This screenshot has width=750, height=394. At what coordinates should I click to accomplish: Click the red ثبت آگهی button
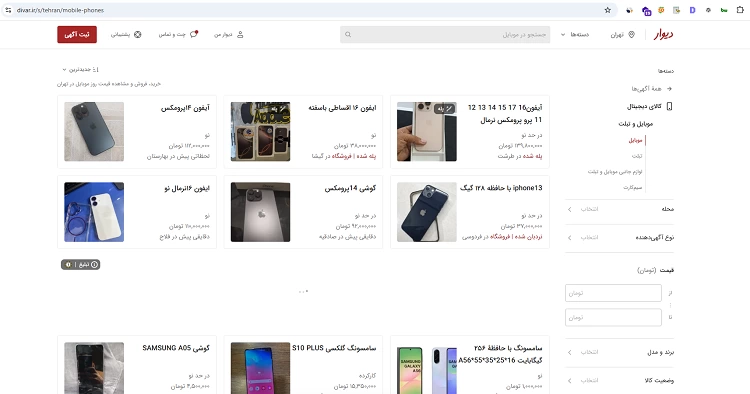point(77,34)
